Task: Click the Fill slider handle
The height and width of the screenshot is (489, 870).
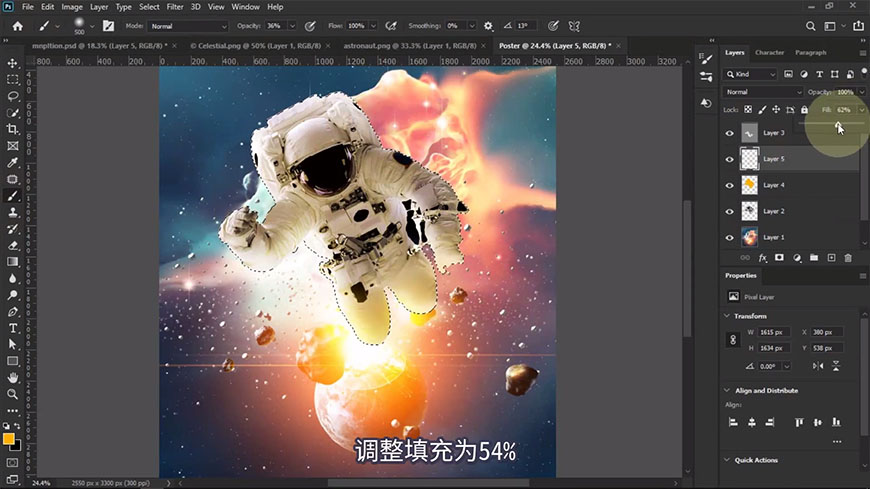Action: pos(838,125)
